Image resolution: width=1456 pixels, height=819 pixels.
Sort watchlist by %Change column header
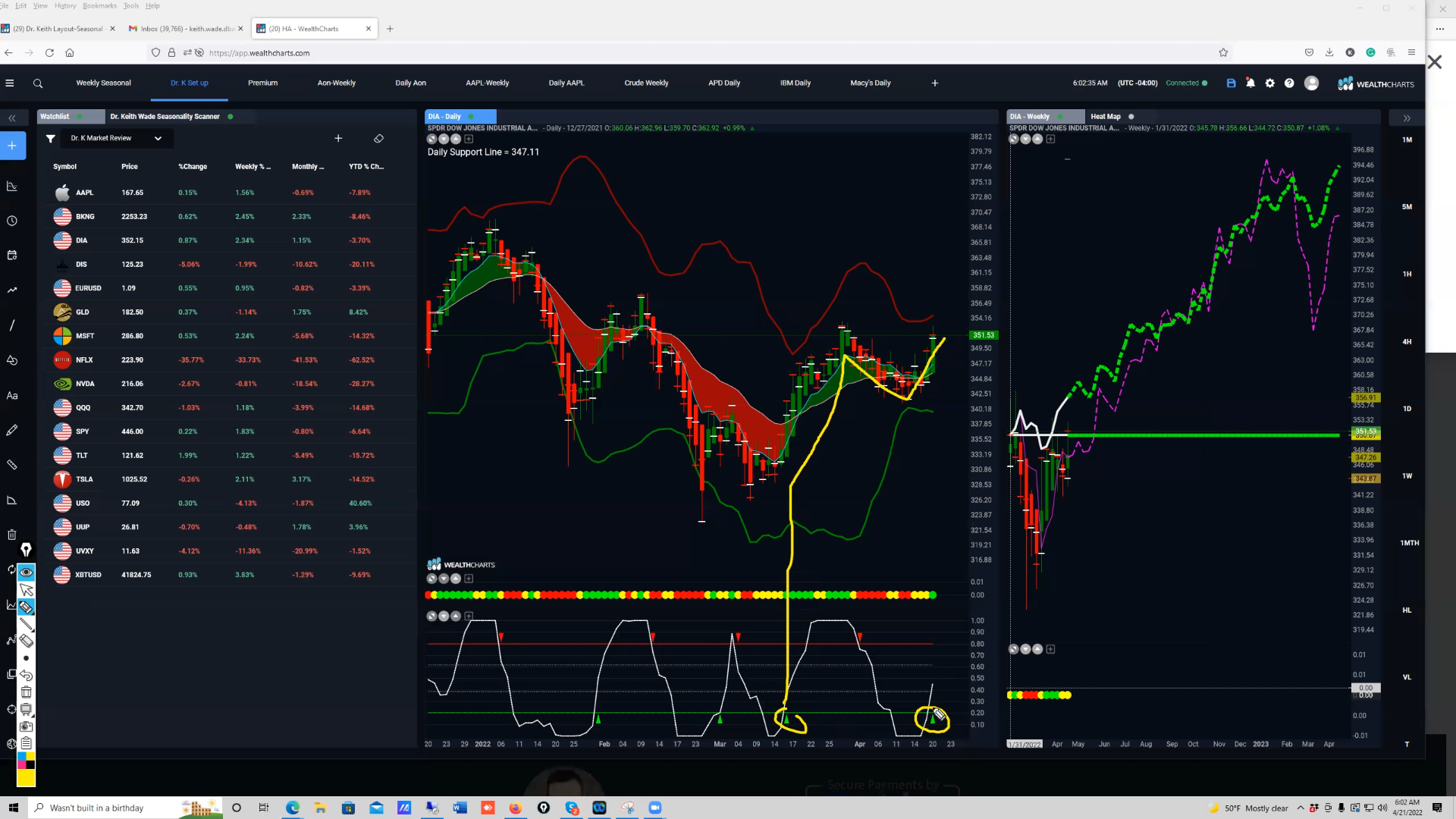click(x=193, y=167)
